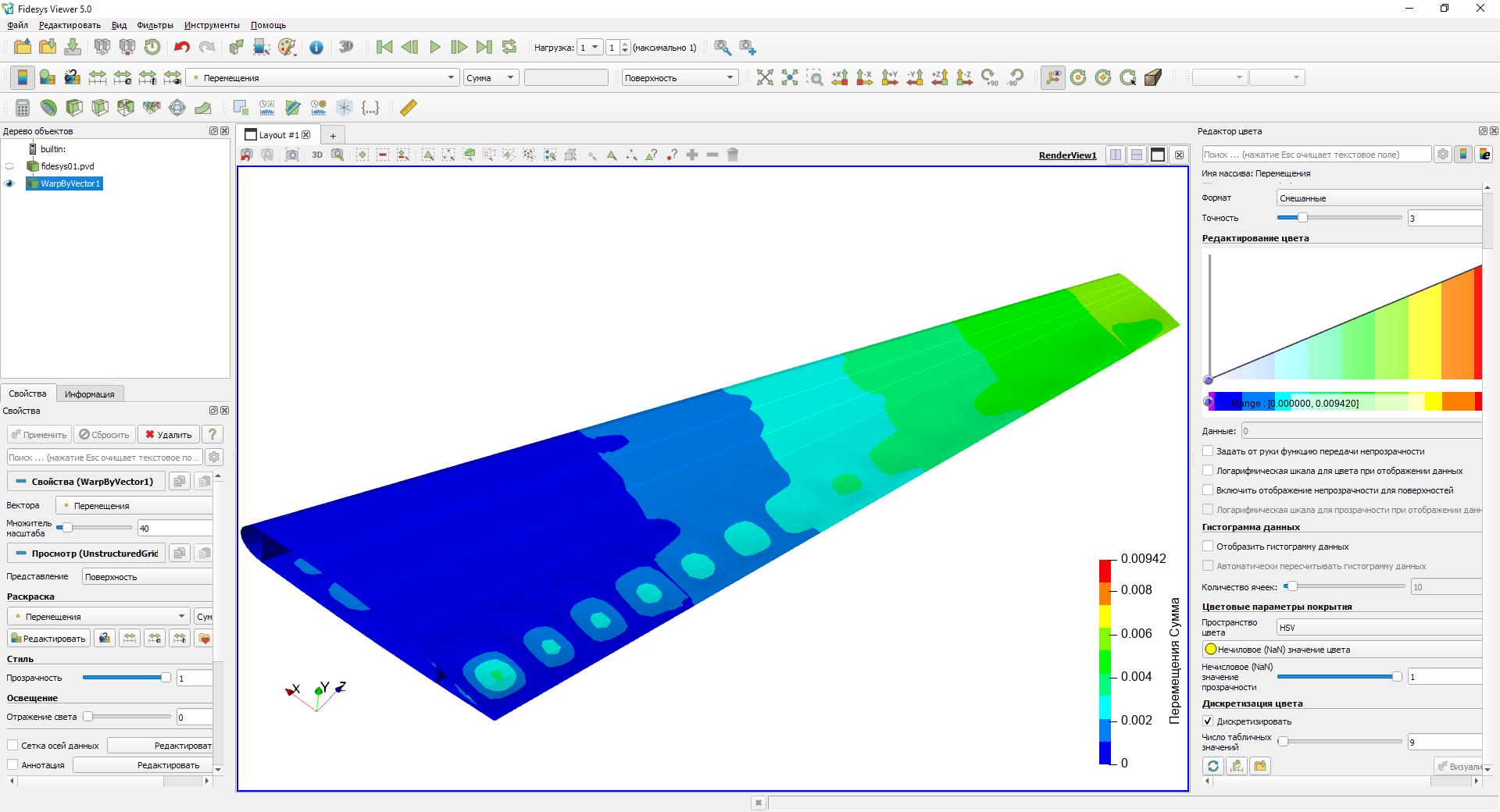
Task: Toggle animation loop
Action: point(509,47)
